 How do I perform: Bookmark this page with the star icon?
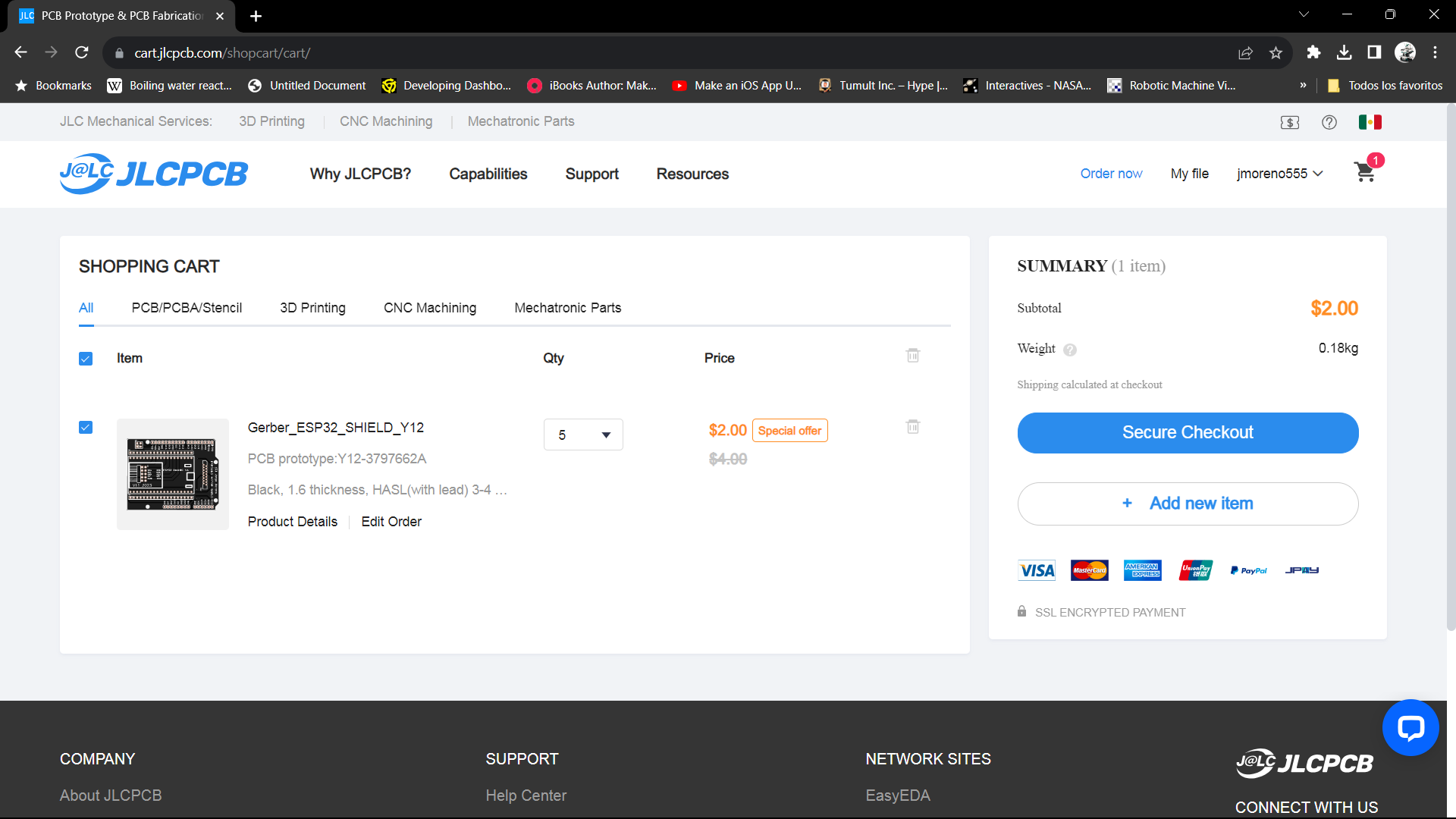tap(1276, 53)
